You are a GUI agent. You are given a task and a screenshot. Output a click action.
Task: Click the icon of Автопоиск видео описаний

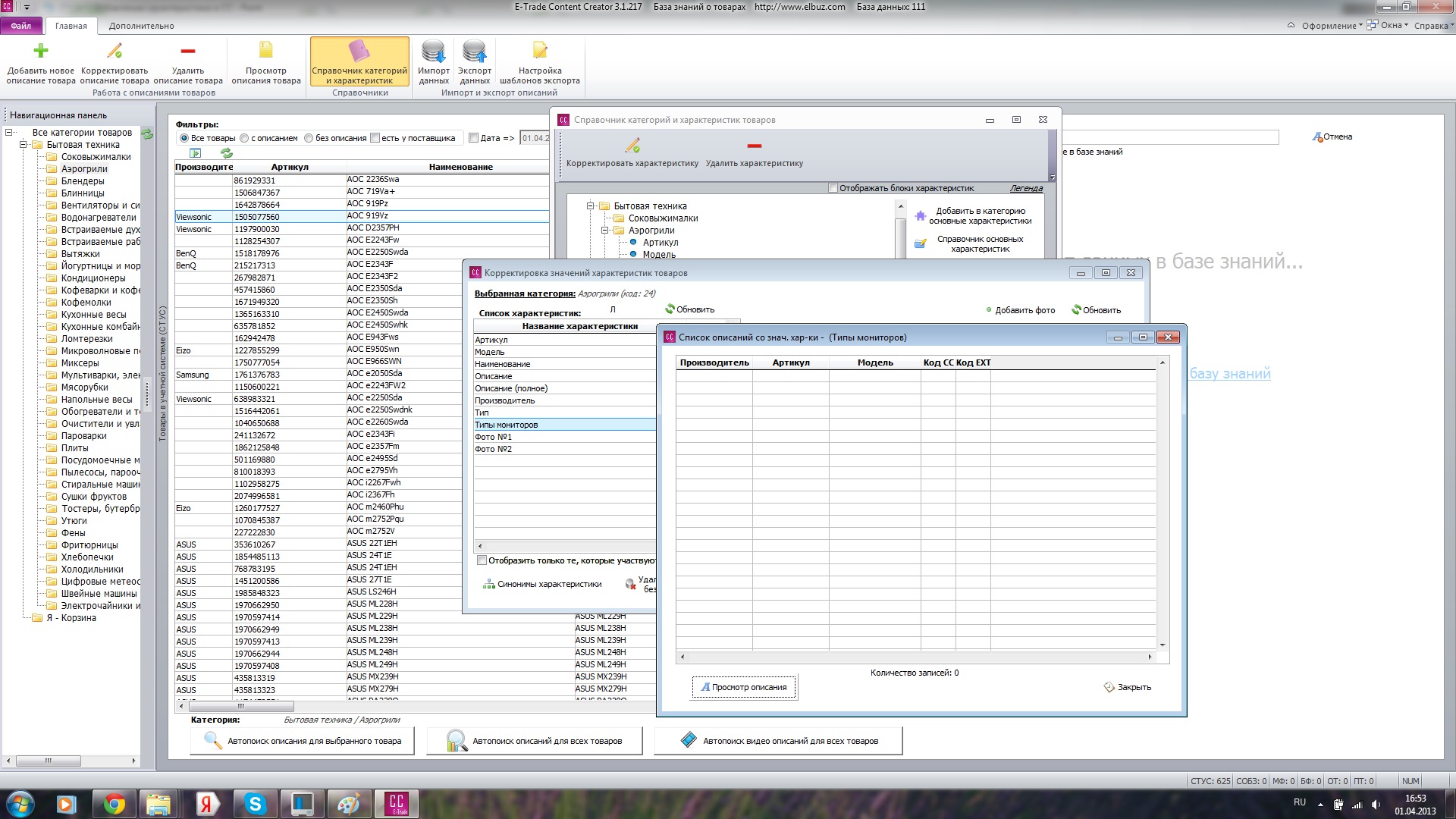coord(689,740)
